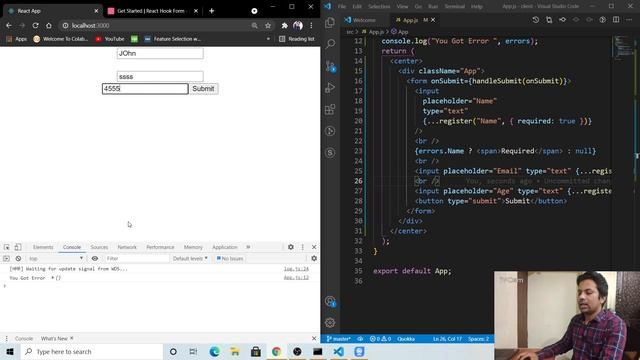Click the Name input containing JOhn
This screenshot has width=640, height=360.
click(160, 53)
